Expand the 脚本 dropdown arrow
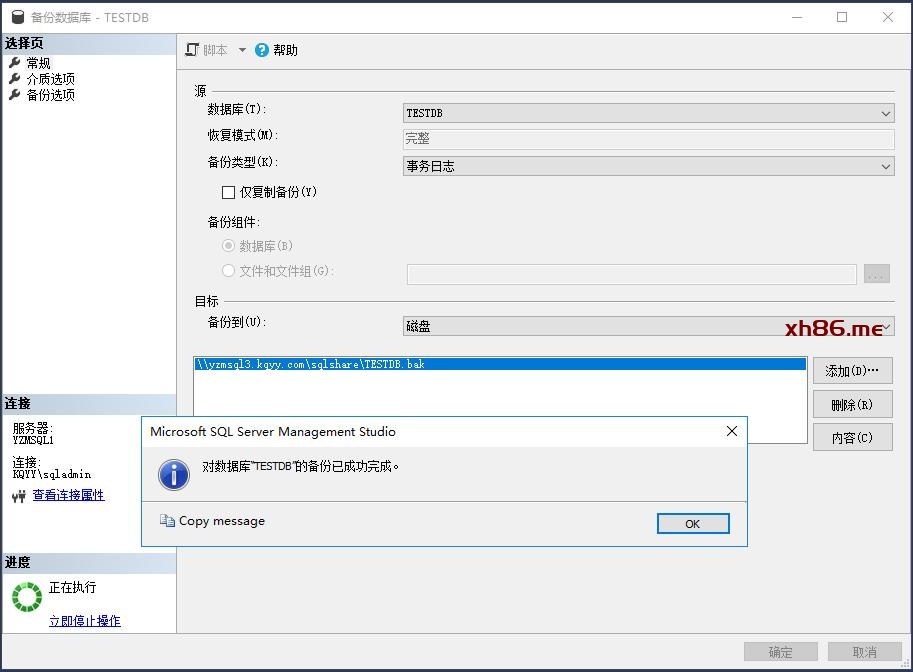The width and height of the screenshot is (913, 672). point(242,50)
